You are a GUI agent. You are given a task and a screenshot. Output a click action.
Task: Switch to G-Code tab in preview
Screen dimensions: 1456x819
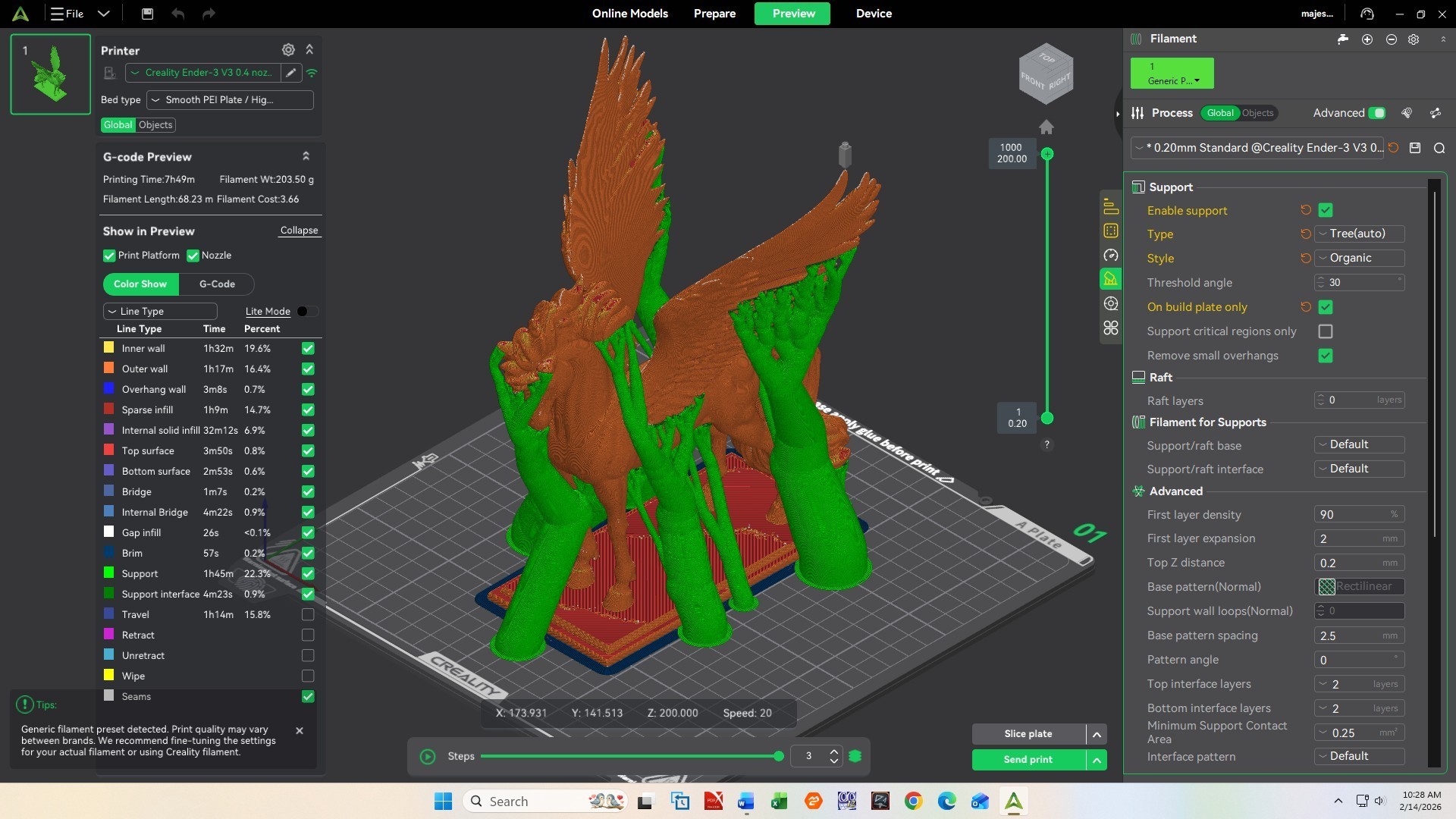(217, 284)
